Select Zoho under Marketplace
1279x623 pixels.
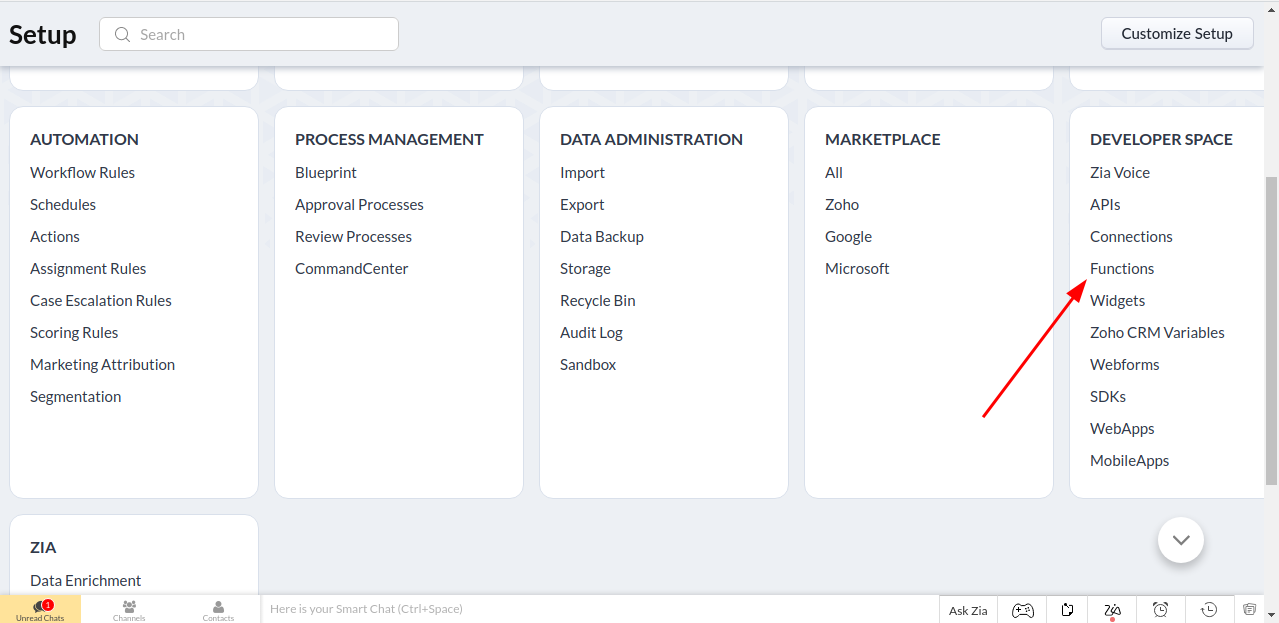842,204
